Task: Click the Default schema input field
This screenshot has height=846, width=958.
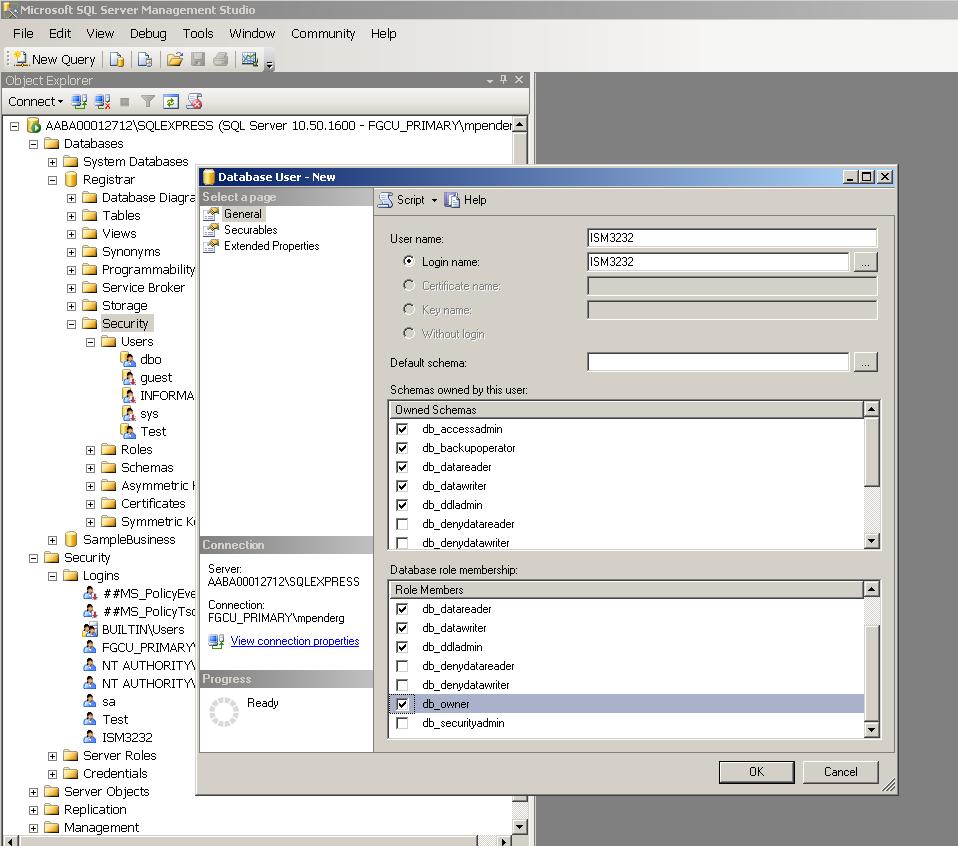Action: pyautogui.click(x=718, y=362)
